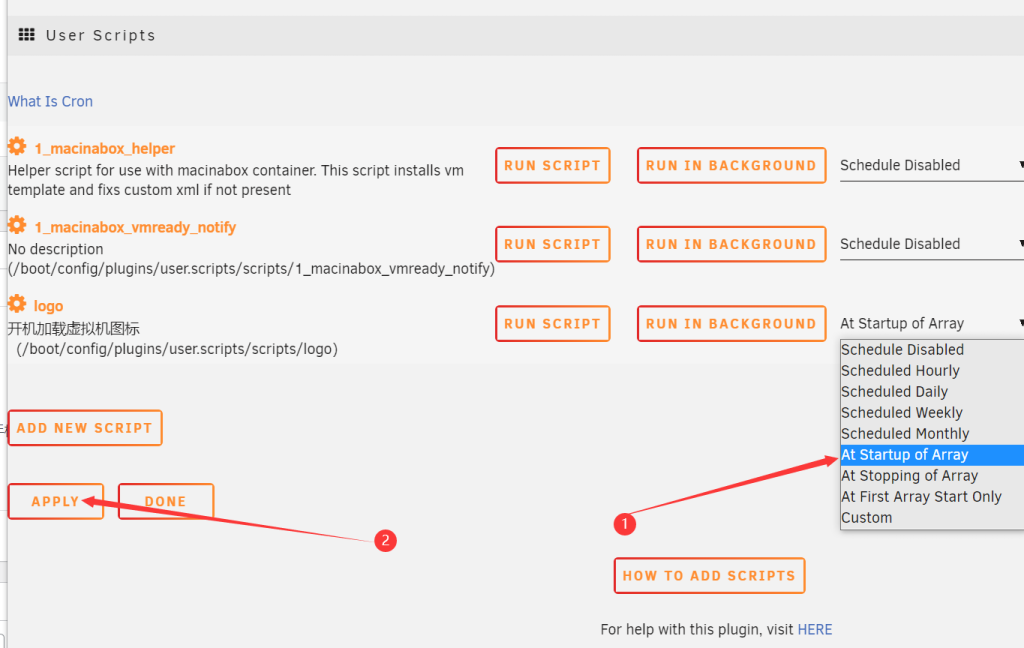Pick Scheduled Daily from the list
The width and height of the screenshot is (1024, 648).
pyautogui.click(x=894, y=392)
